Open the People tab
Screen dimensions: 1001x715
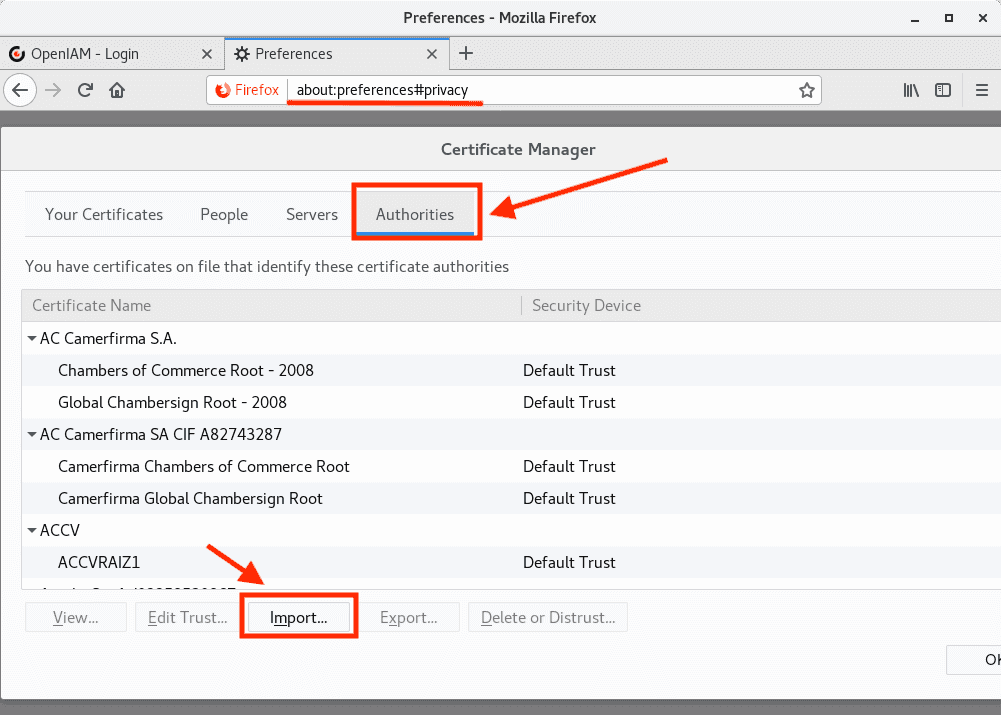pyautogui.click(x=224, y=214)
